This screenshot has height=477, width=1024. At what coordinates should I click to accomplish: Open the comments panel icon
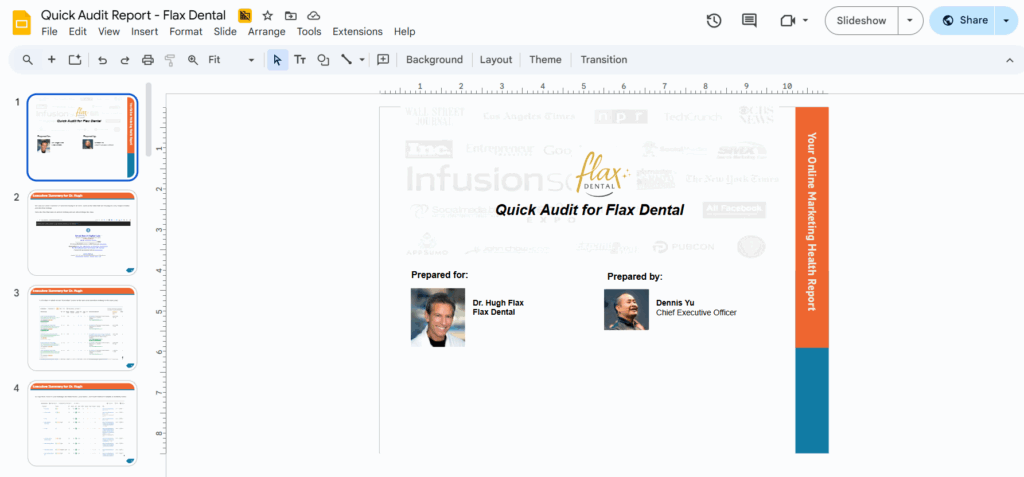749,20
